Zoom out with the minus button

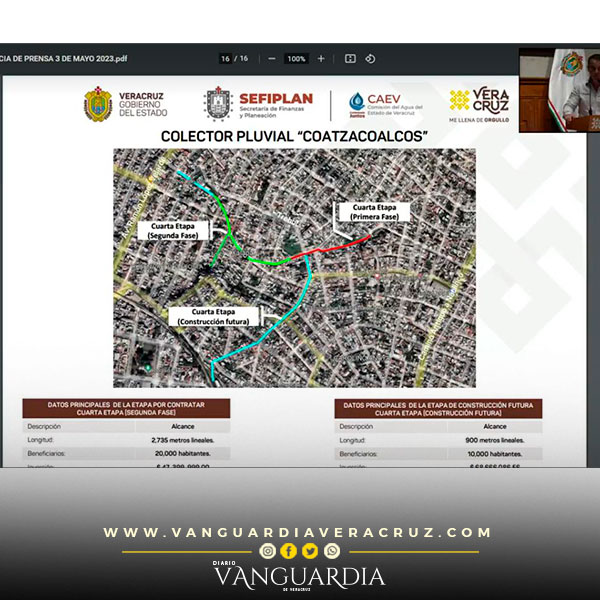pyautogui.click(x=272, y=59)
